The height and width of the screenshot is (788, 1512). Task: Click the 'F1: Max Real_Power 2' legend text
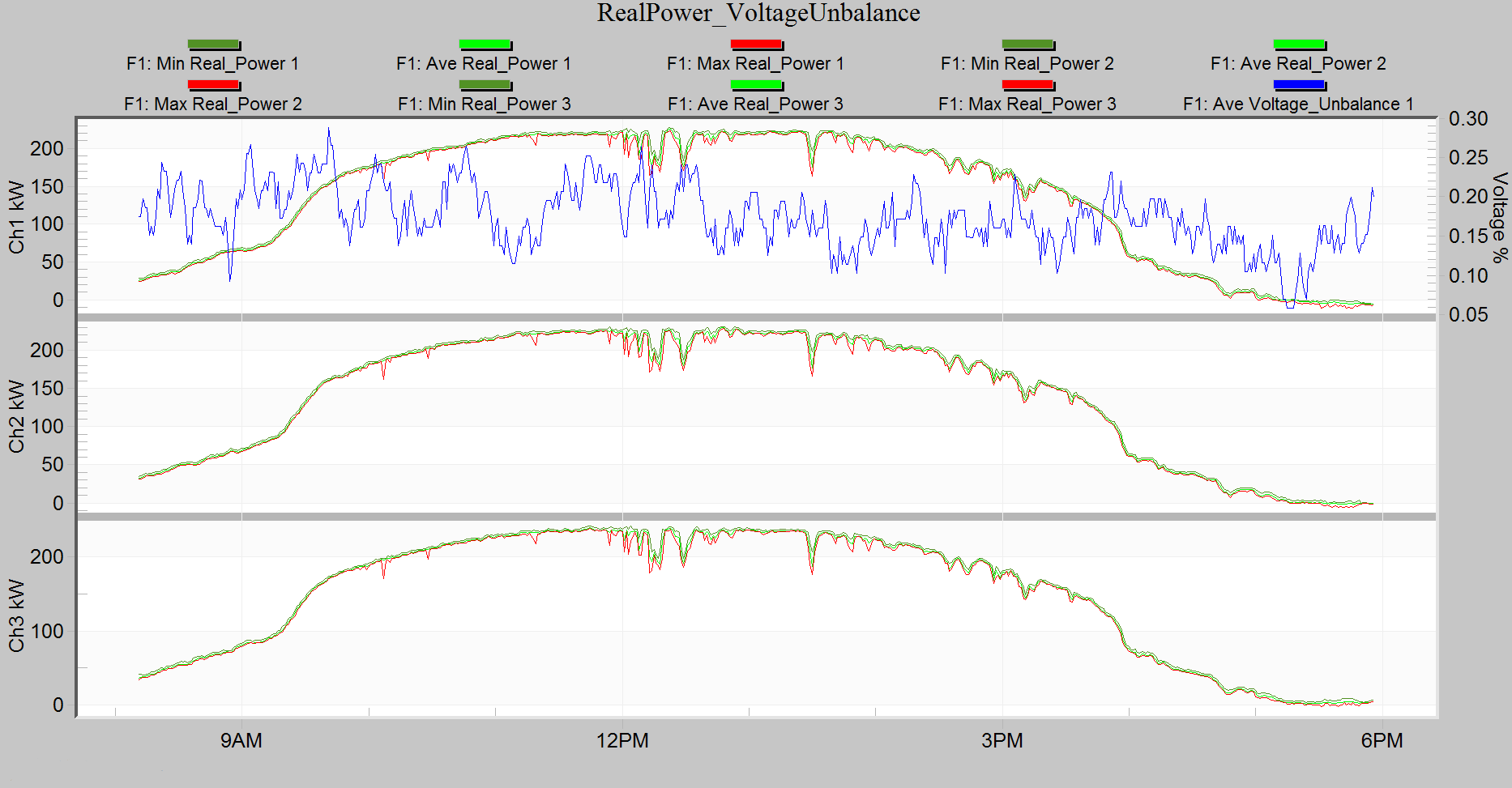[213, 104]
